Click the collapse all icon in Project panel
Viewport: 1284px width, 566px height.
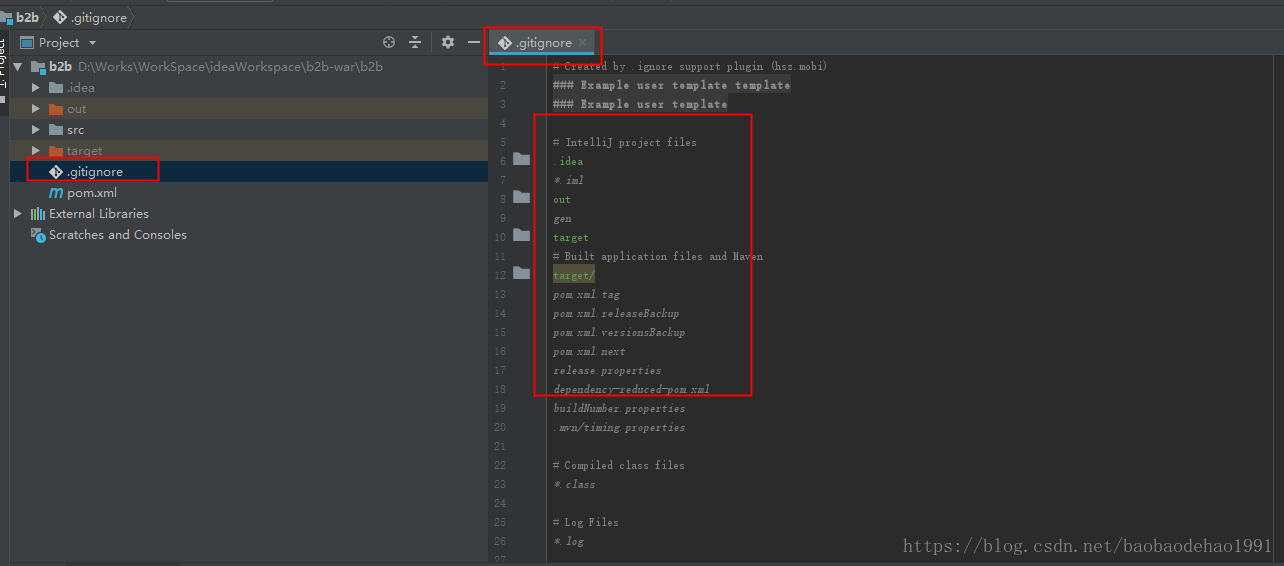(x=416, y=42)
